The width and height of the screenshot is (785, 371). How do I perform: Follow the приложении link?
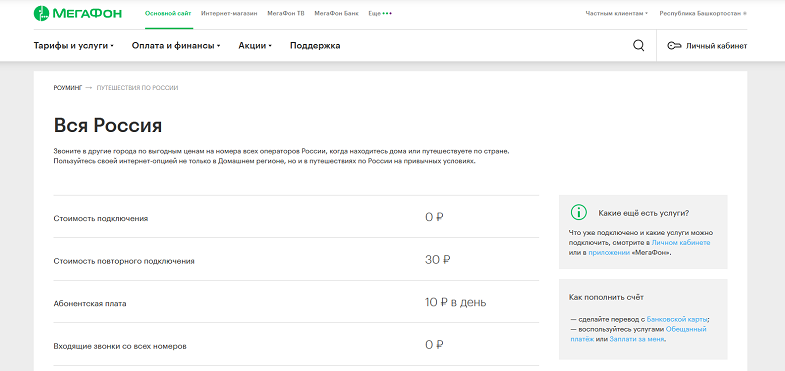(x=609, y=253)
